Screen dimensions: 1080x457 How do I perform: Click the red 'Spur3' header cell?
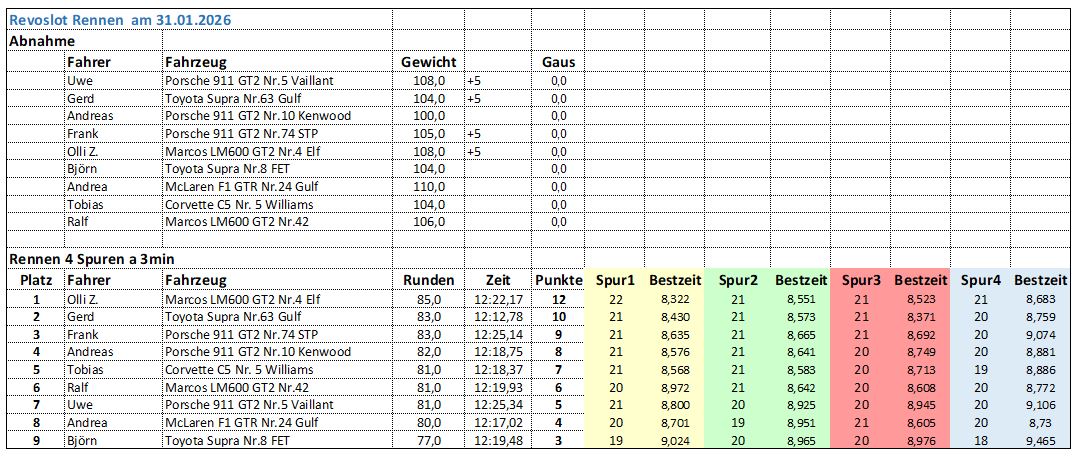click(x=860, y=281)
